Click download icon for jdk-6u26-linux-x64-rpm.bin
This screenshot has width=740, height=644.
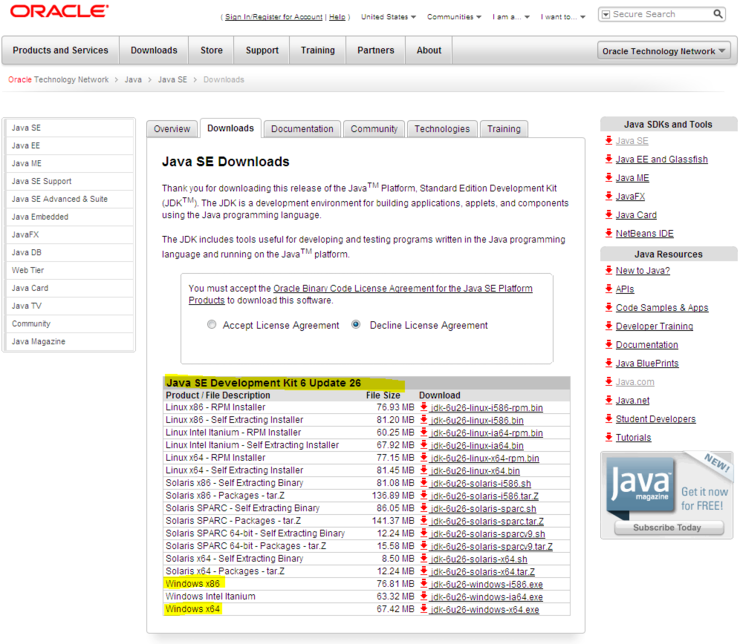424,457
